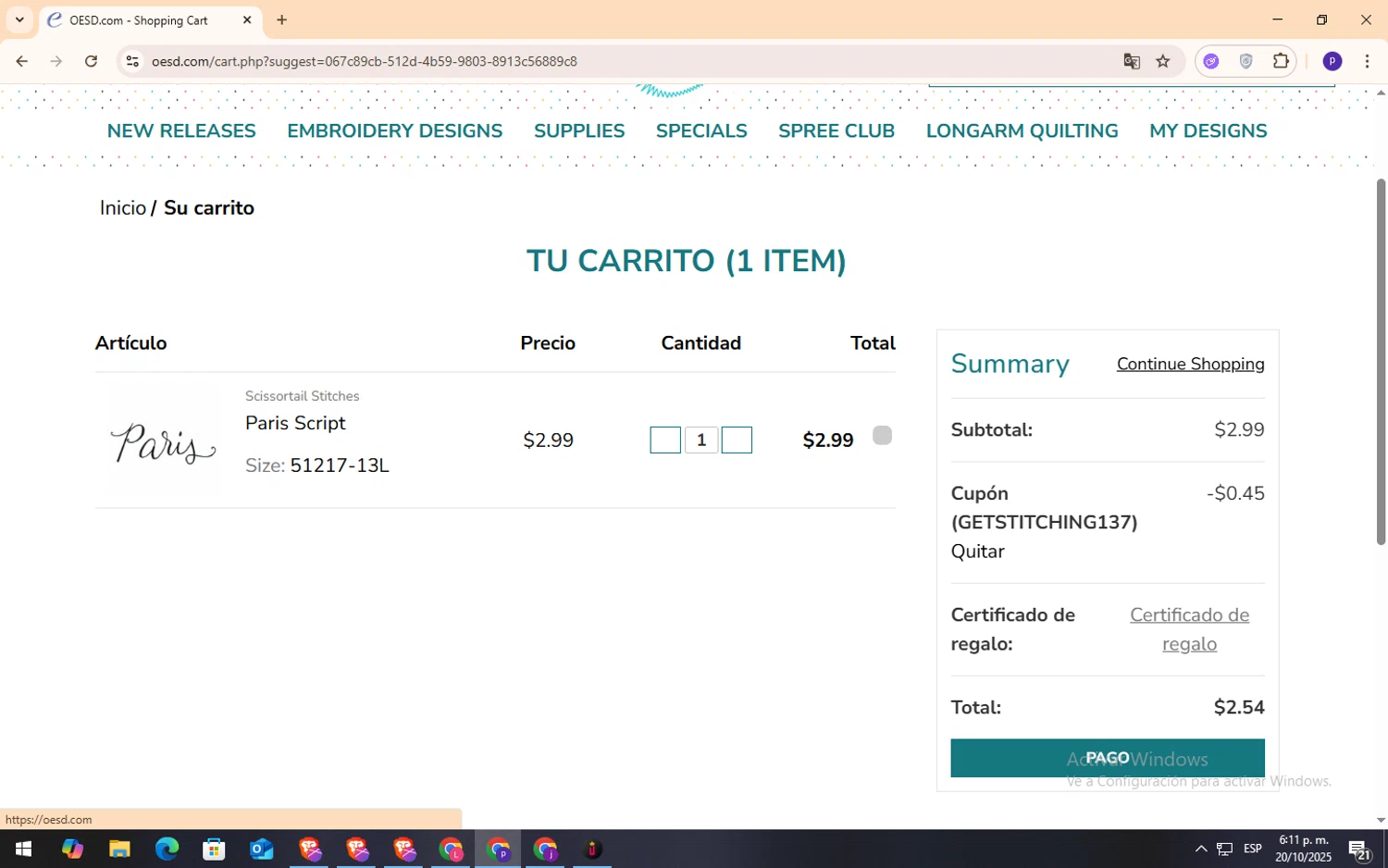Click the Subtotal amount $2.99
Image resolution: width=1388 pixels, height=868 pixels.
pyautogui.click(x=1239, y=430)
